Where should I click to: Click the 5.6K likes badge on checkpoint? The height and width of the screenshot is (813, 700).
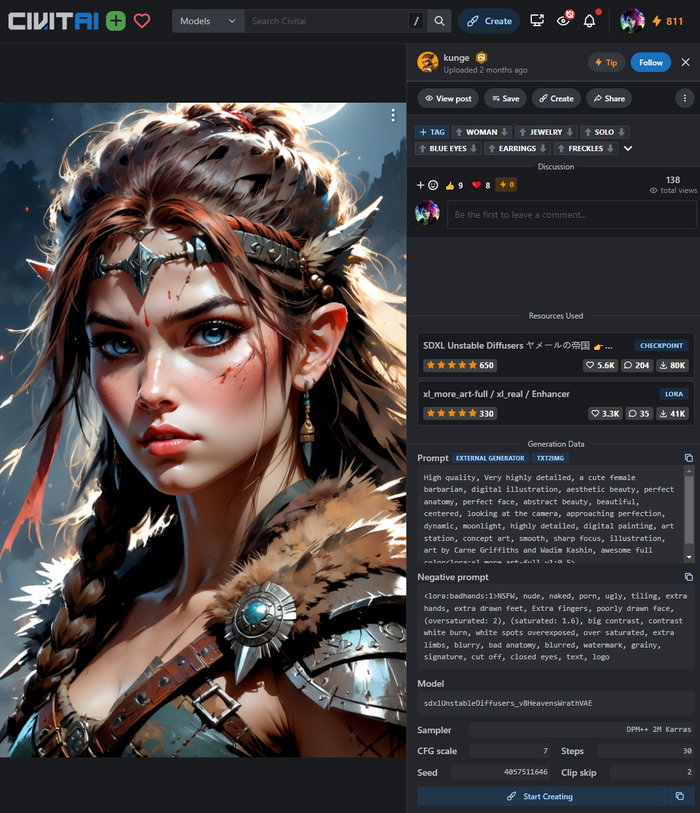[x=600, y=365]
